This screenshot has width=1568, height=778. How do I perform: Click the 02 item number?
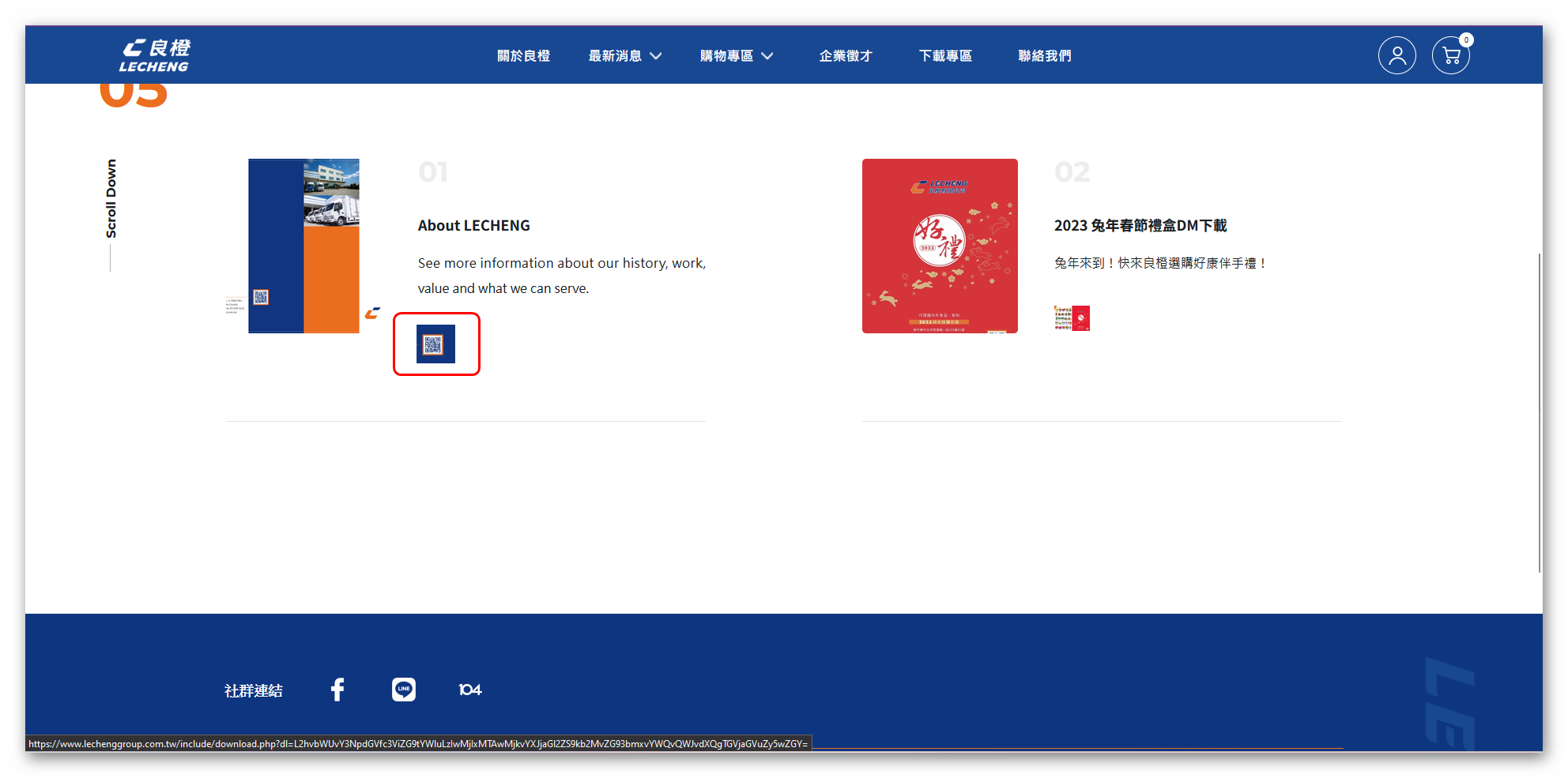1072,171
